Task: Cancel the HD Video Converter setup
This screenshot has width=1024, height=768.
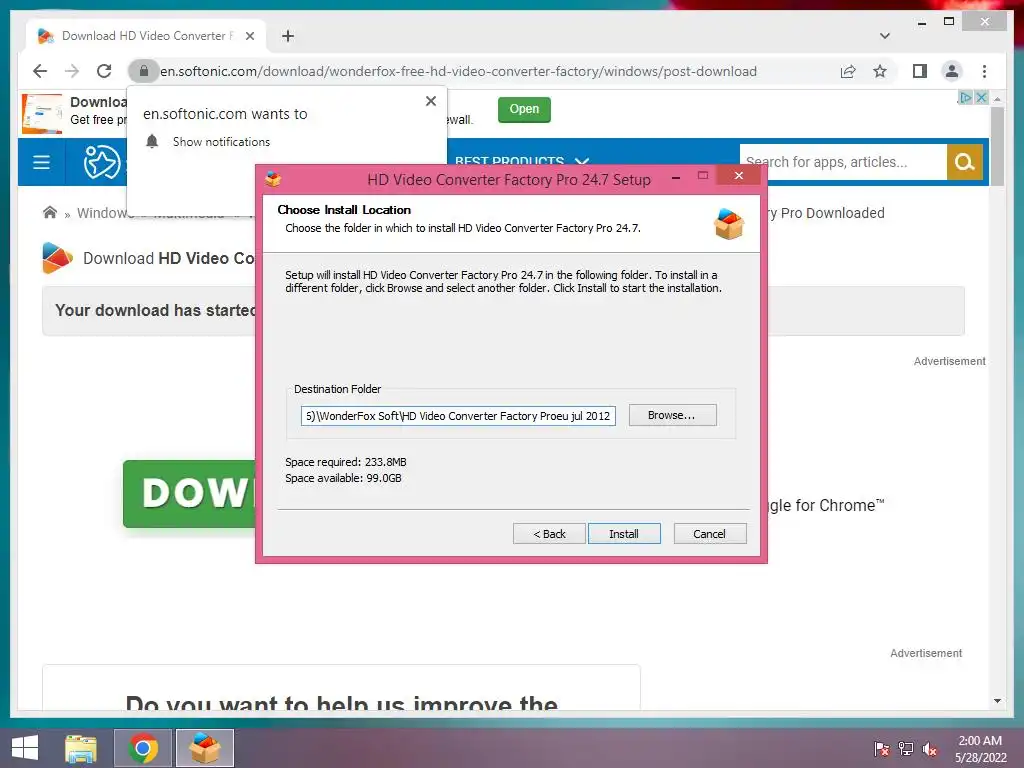Action: [709, 534]
